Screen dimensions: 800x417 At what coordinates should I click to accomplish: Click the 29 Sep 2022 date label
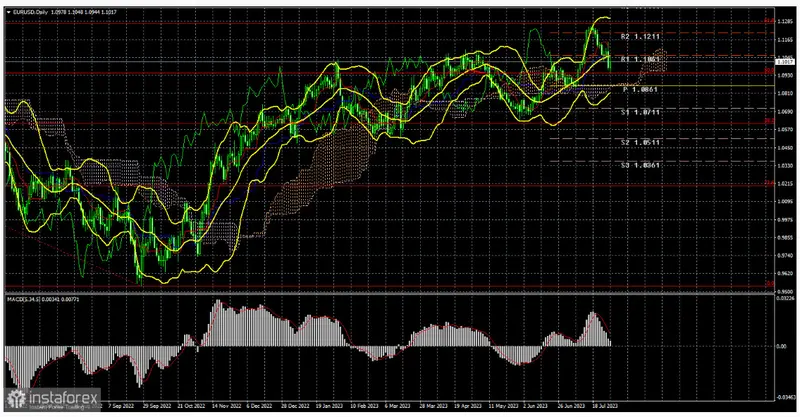(x=157, y=406)
